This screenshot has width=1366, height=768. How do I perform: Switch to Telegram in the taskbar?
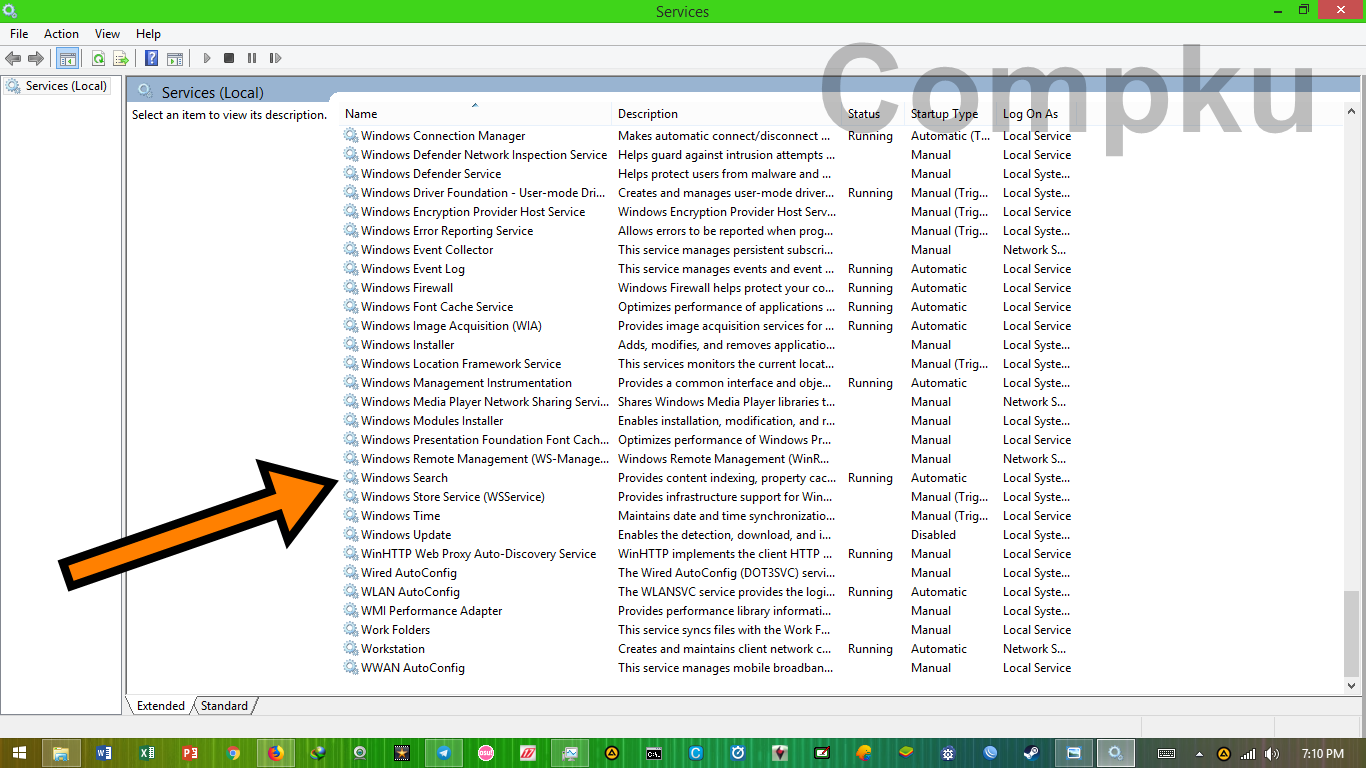click(x=444, y=753)
